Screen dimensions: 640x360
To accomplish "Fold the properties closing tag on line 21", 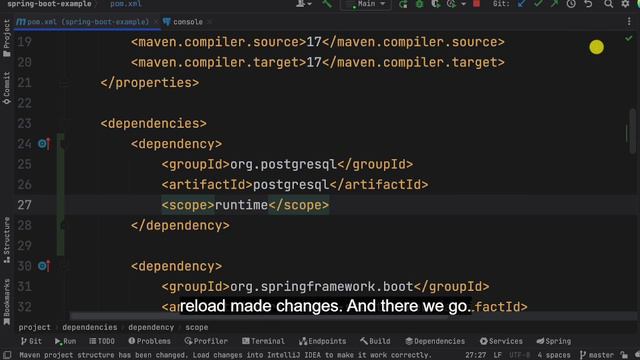I will coord(63,83).
